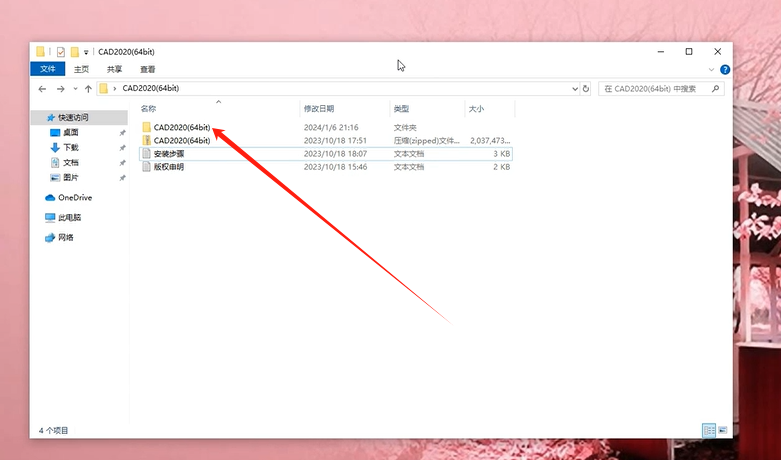Viewport: 781px width, 460px height.
Task: Expand the ribbon with the chevron
Action: pyautogui.click(x=711, y=70)
